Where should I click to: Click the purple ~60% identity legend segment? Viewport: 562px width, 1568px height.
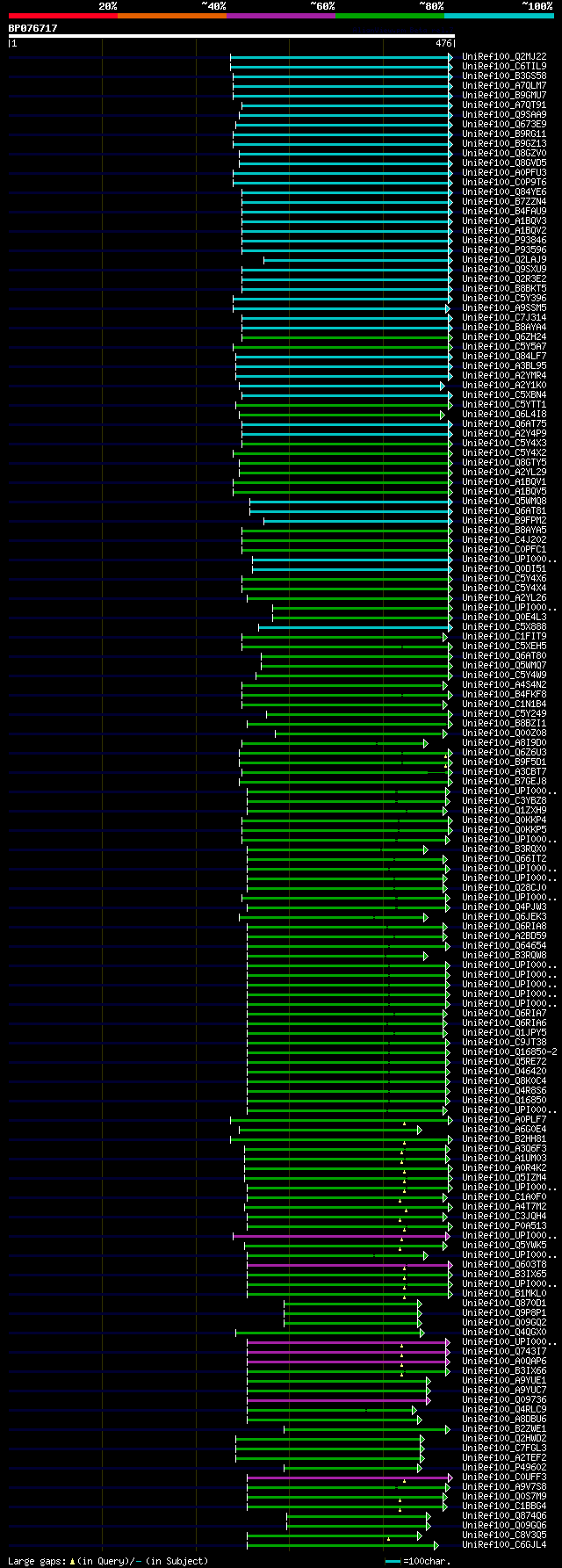click(x=281, y=16)
